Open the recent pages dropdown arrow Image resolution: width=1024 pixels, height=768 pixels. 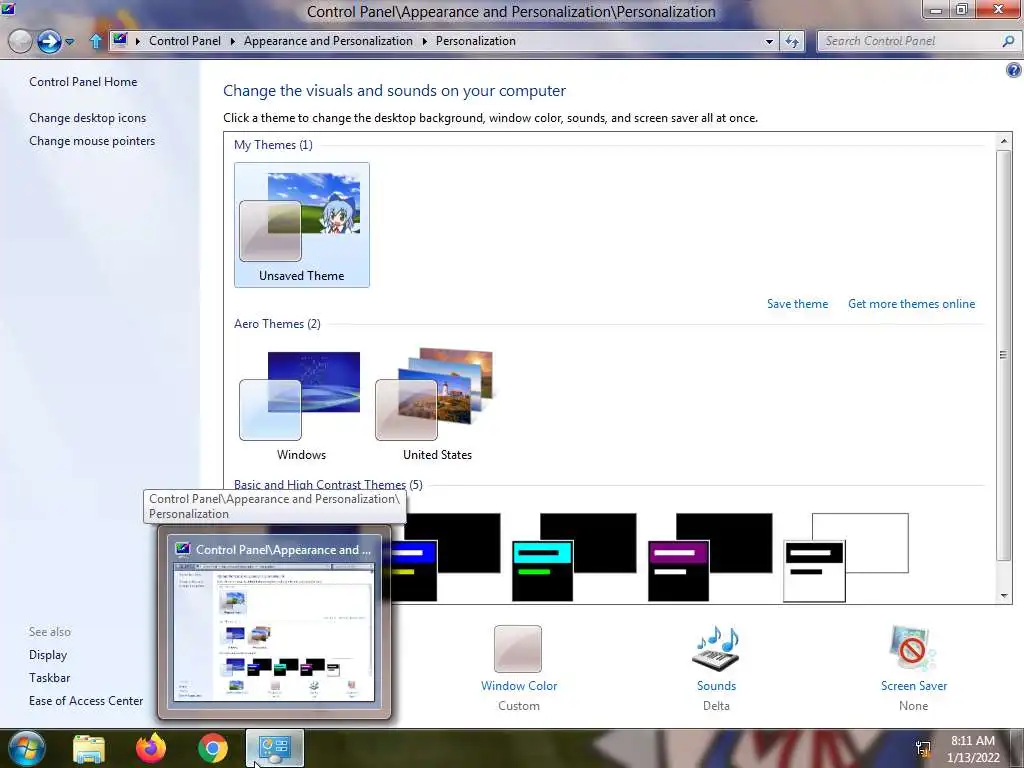pyautogui.click(x=69, y=42)
